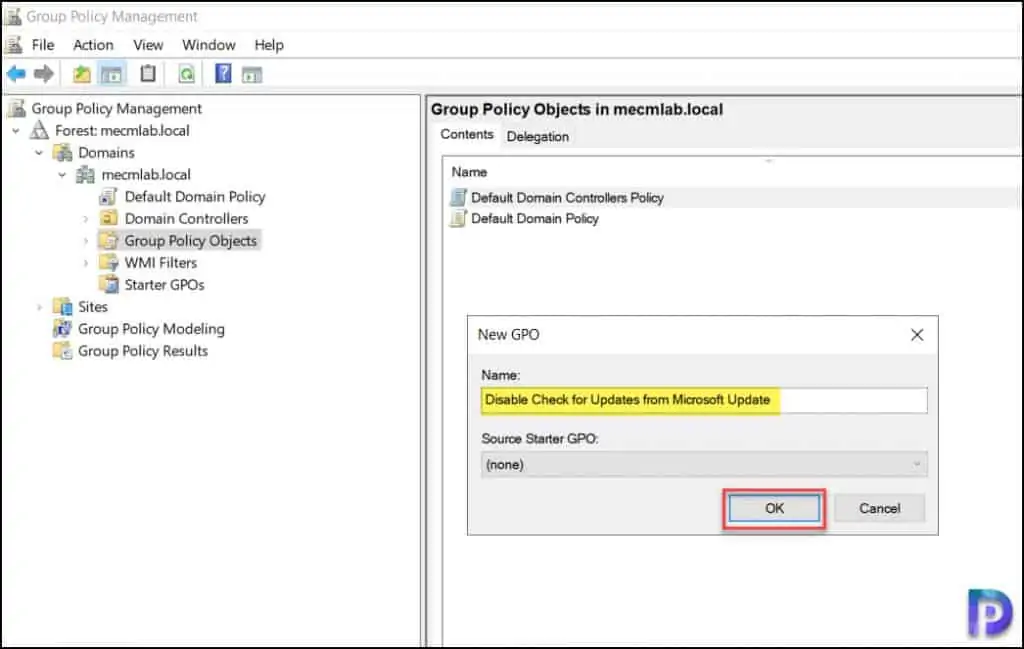Select Domain Controllers tree label
Viewport: 1024px width, 649px height.
(186, 219)
